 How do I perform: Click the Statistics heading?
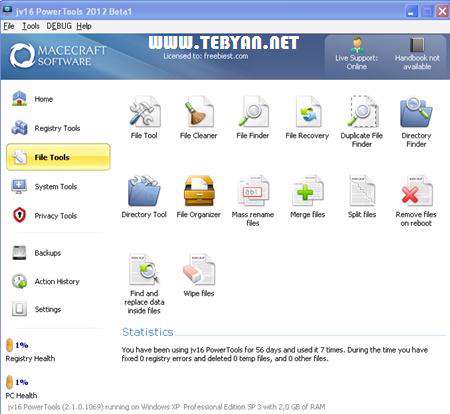point(148,332)
